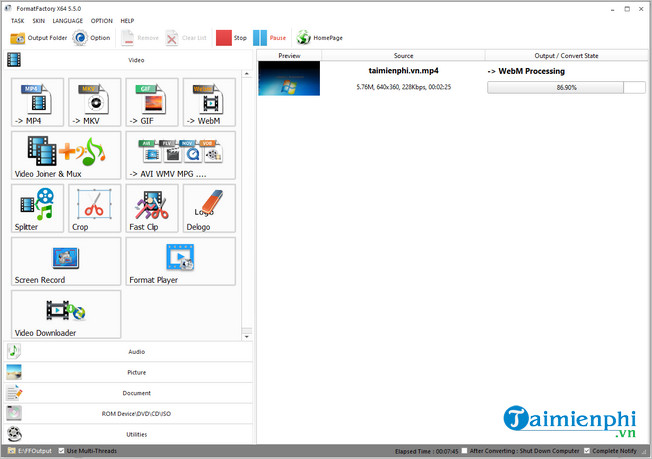Select the taimienphi.vn.mp4 file name

coord(403,71)
